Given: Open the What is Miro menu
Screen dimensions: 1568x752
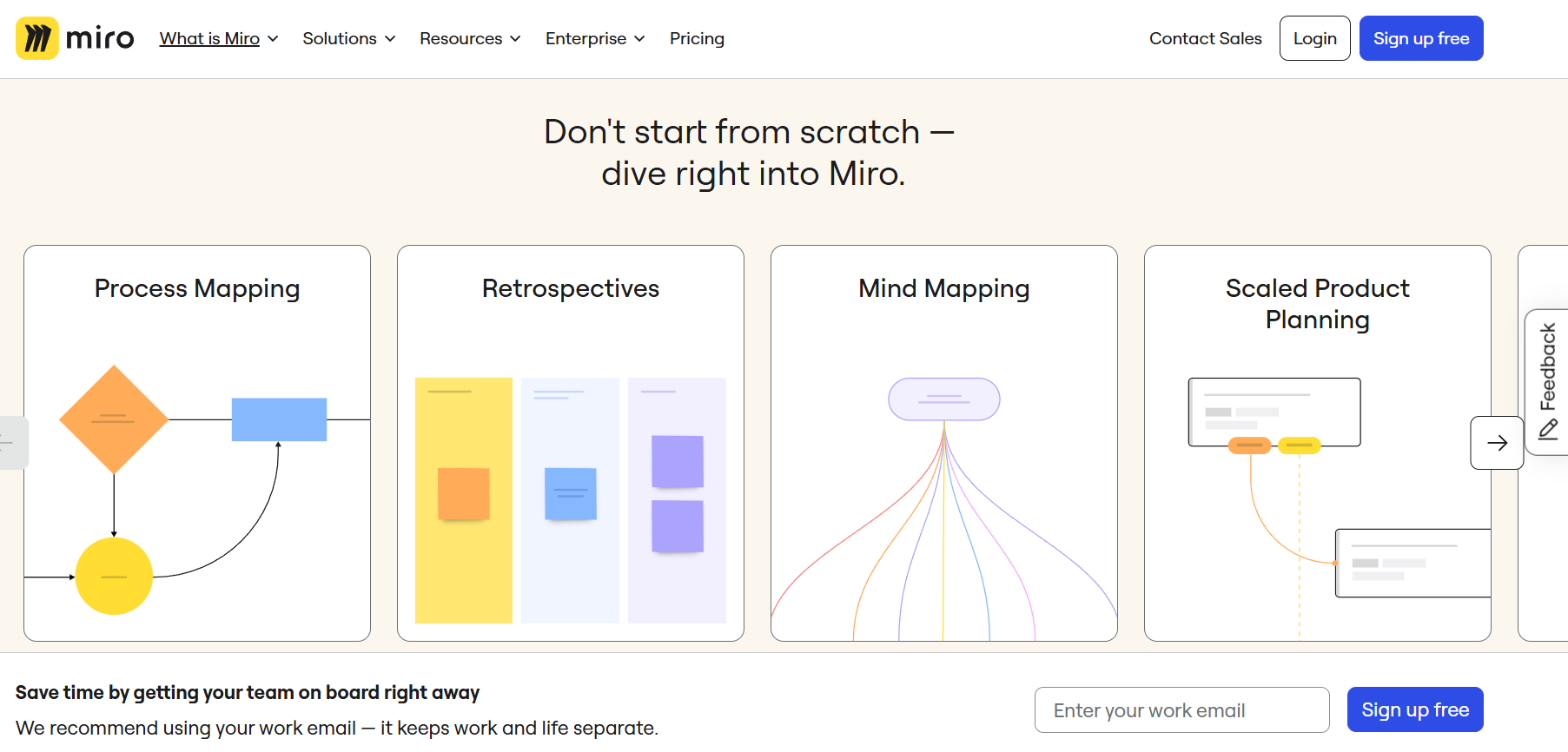Looking at the screenshot, I should tap(209, 38).
